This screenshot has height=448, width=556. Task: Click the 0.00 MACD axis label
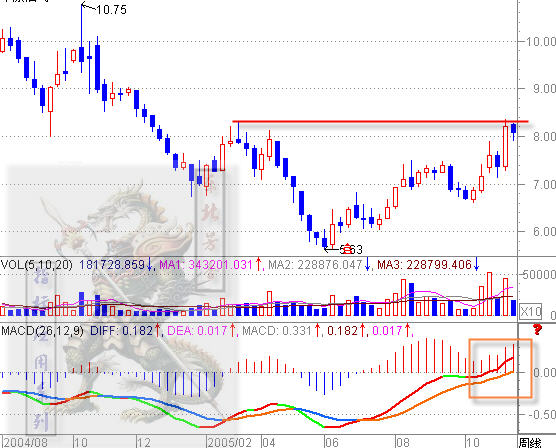[x=545, y=372]
